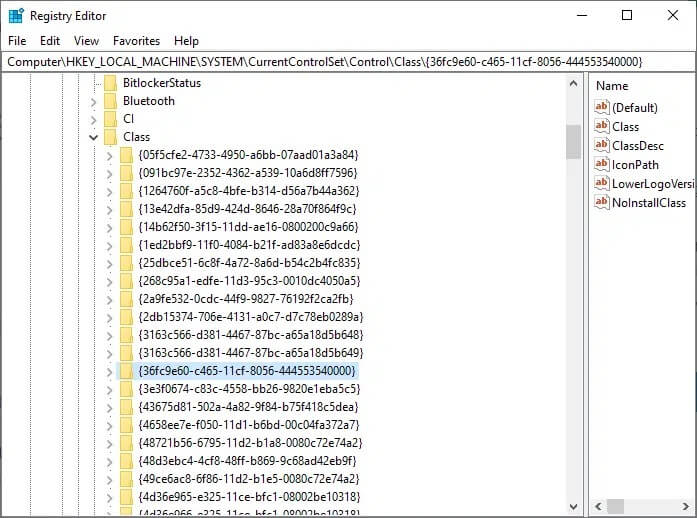Click string value icon for (Default)
This screenshot has height=518, width=697.
pos(601,107)
